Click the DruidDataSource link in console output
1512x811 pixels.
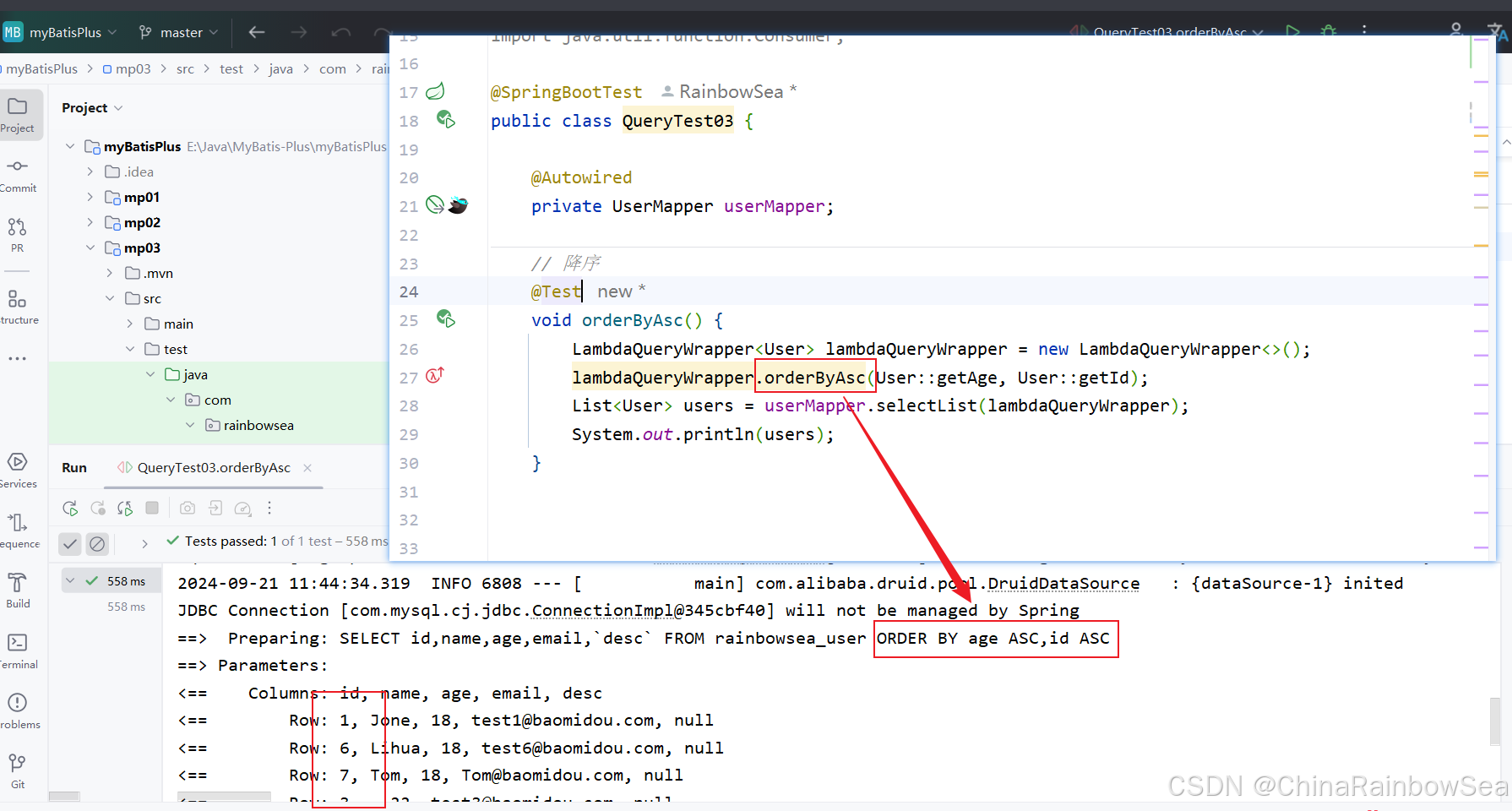tap(1063, 583)
